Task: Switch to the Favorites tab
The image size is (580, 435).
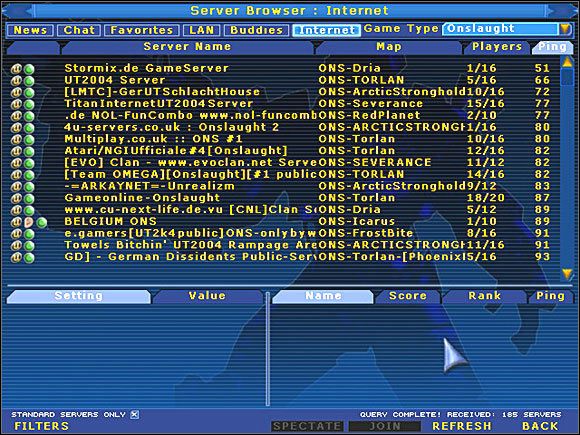Action: (x=142, y=30)
